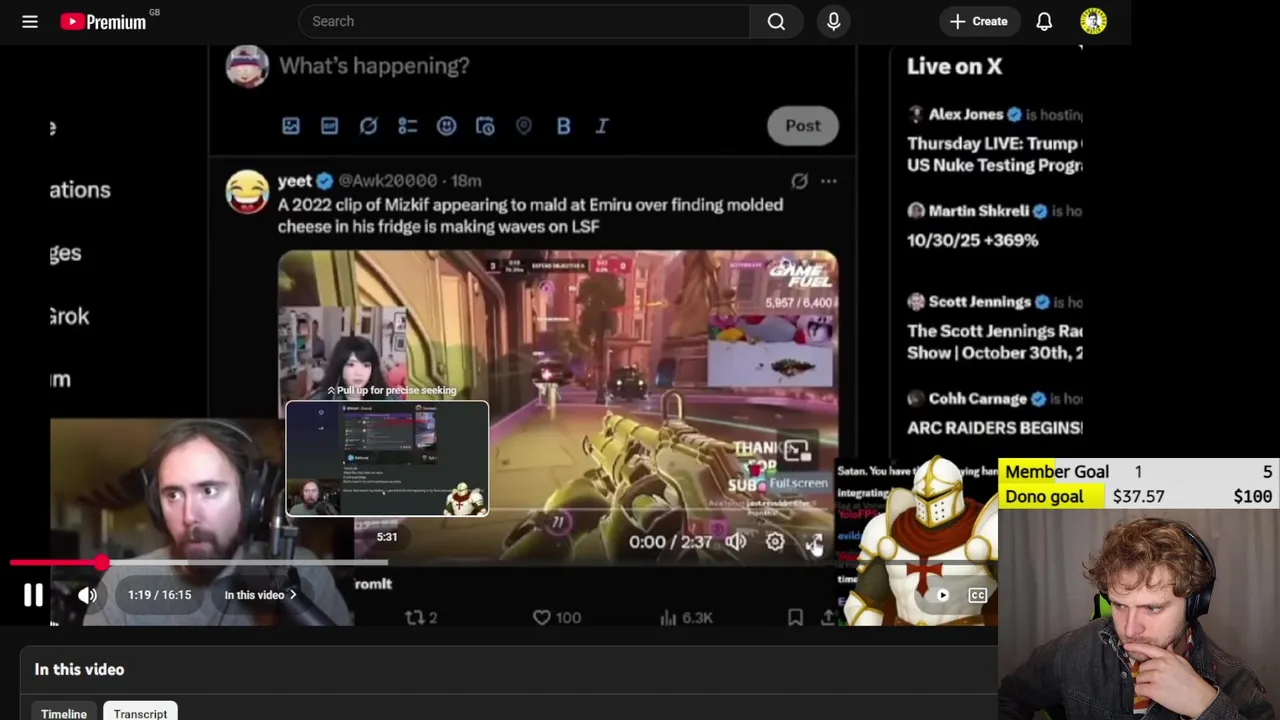This screenshot has height=720, width=1280.
Task: Open Cohh Carnage ARC RAIDERS BEGINS entry
Action: click(x=994, y=413)
